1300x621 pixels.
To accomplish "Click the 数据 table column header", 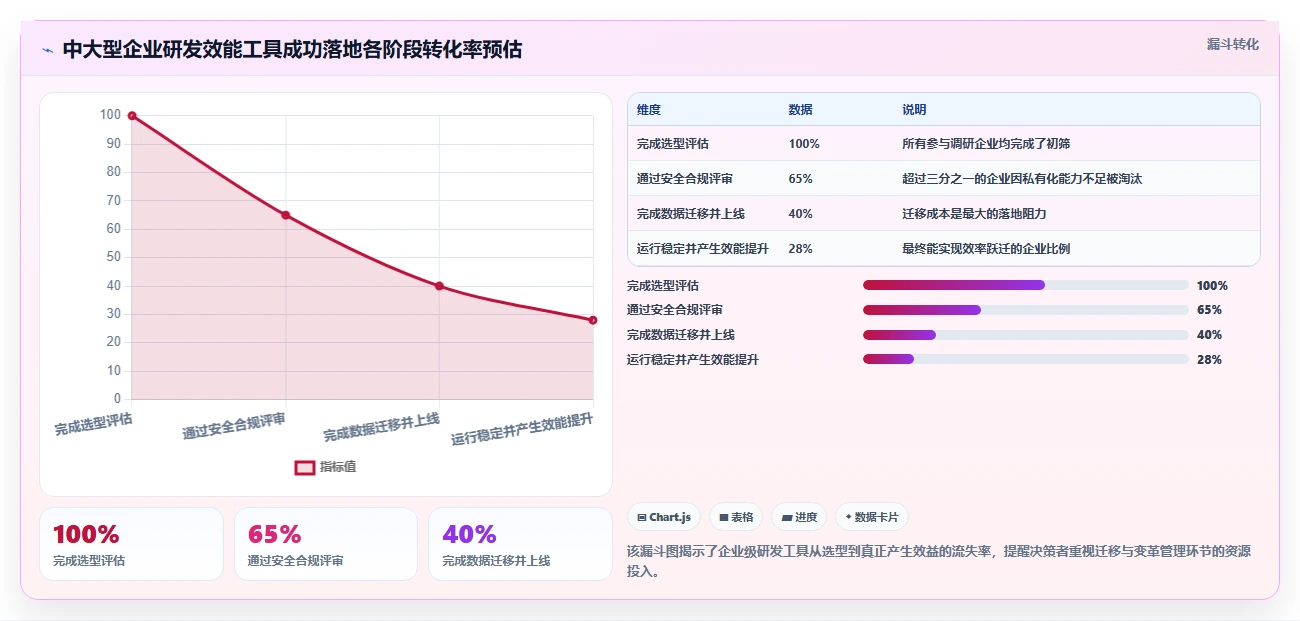I will (800, 110).
